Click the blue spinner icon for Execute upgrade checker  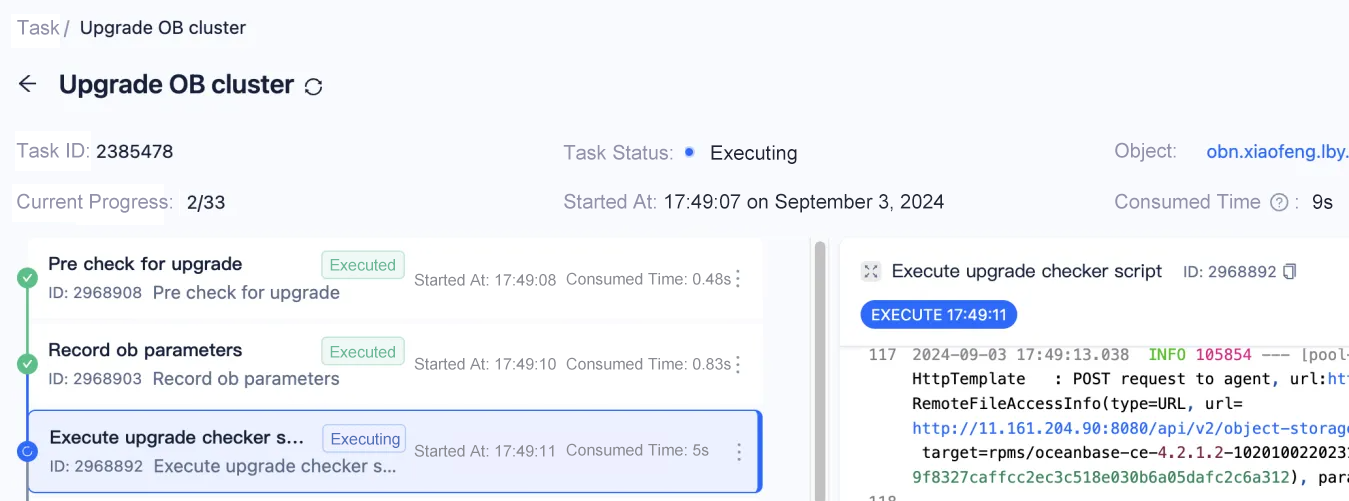28,452
